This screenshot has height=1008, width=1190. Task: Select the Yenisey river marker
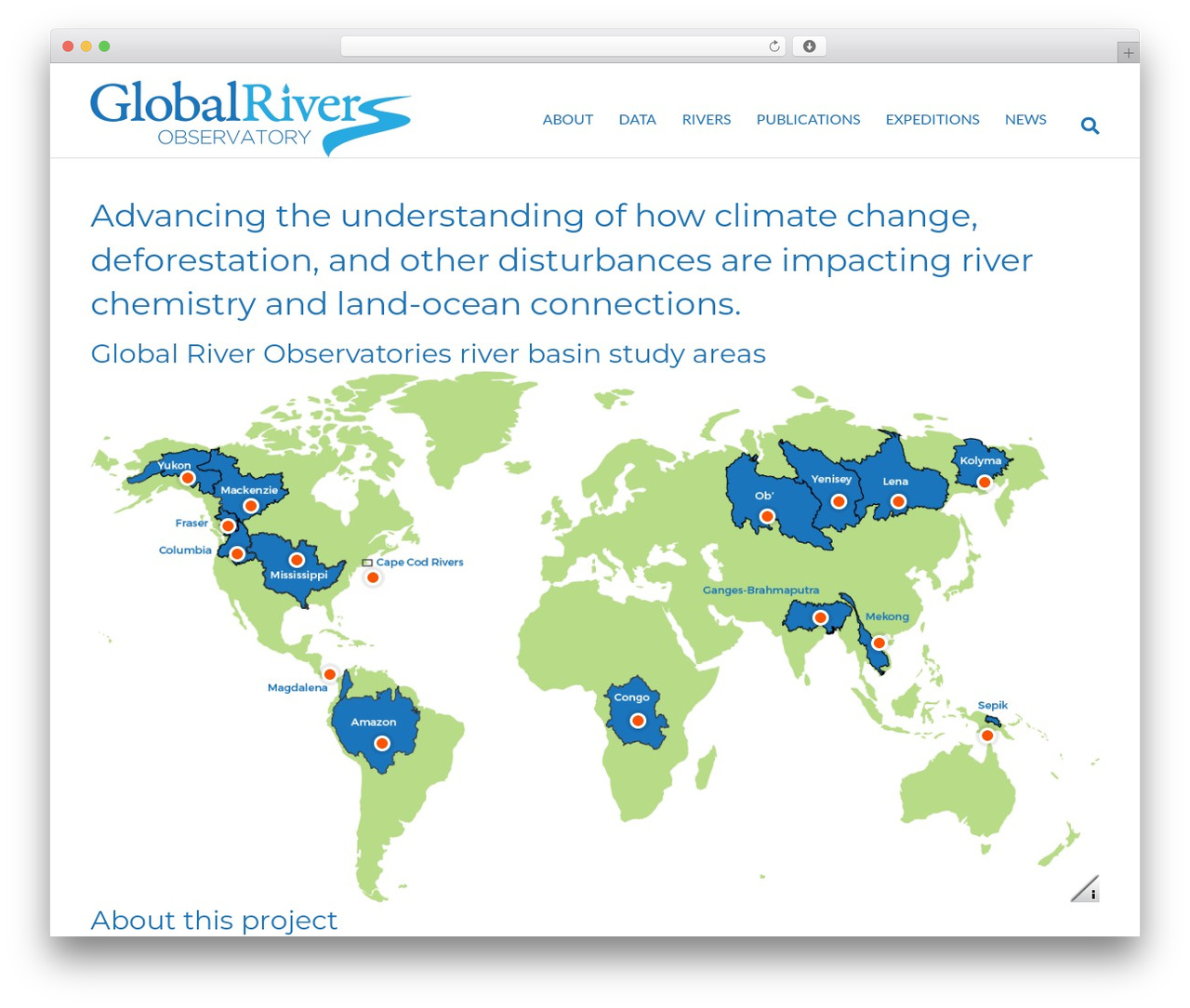[x=839, y=502]
